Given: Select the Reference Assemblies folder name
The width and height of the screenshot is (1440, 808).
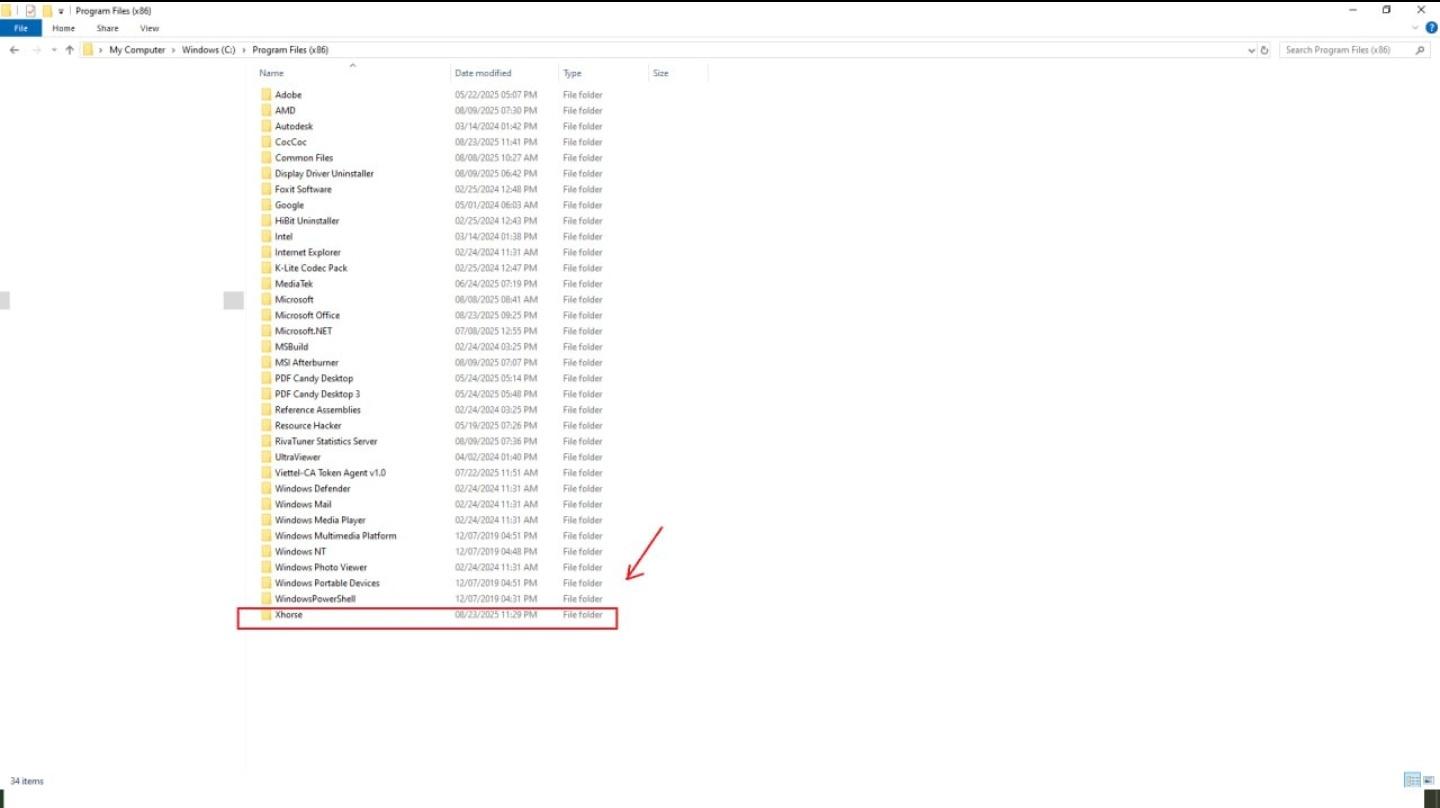Looking at the screenshot, I should pos(318,410).
